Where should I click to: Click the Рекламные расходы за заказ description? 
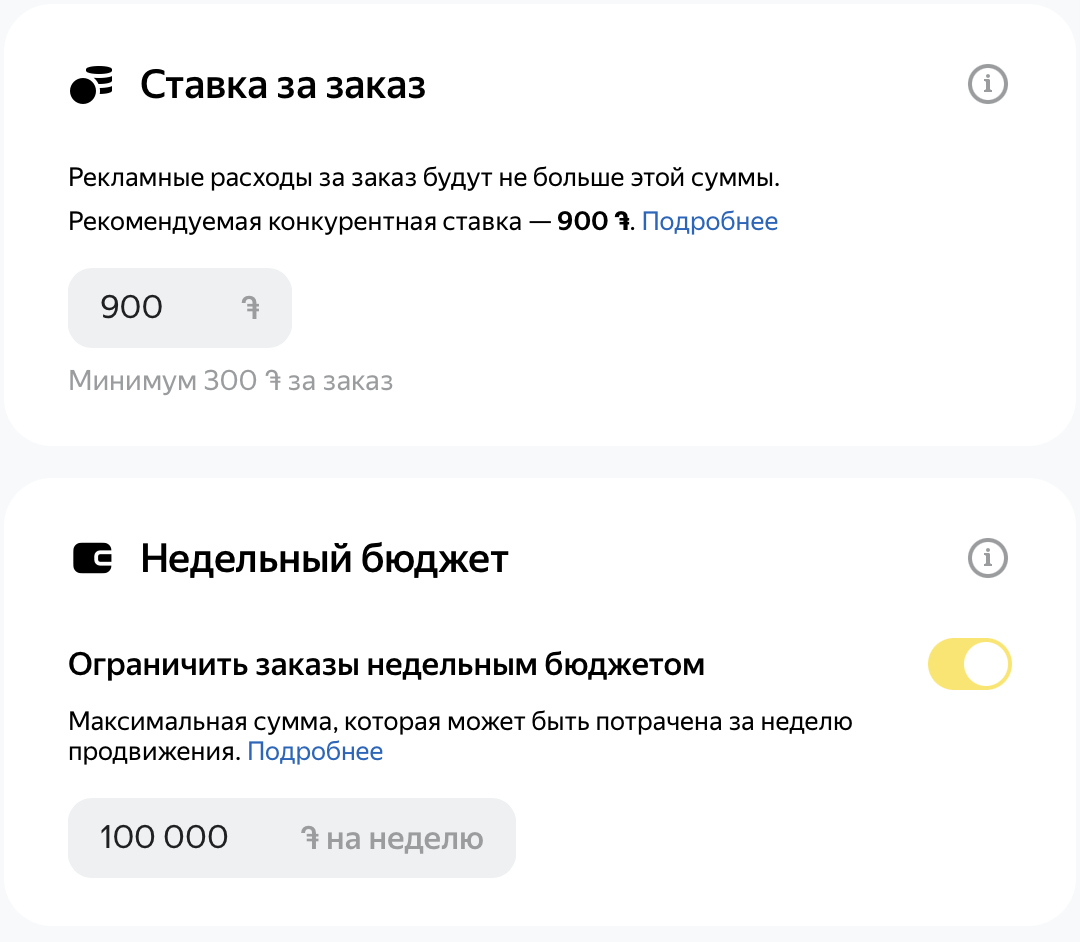423,179
